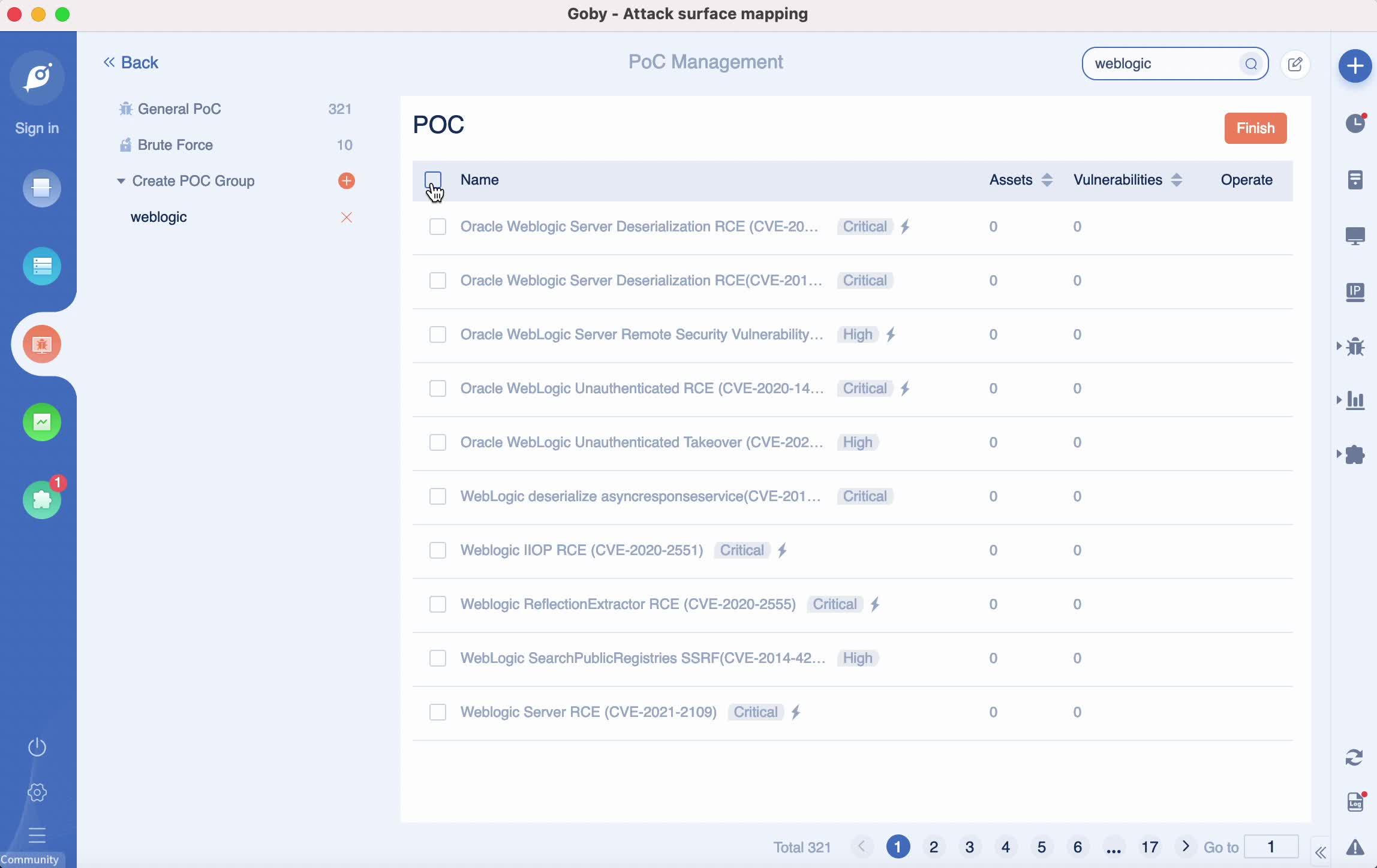Open the extensions puzzle icon with badge
Viewport: 1377px width, 868px height.
click(x=41, y=499)
